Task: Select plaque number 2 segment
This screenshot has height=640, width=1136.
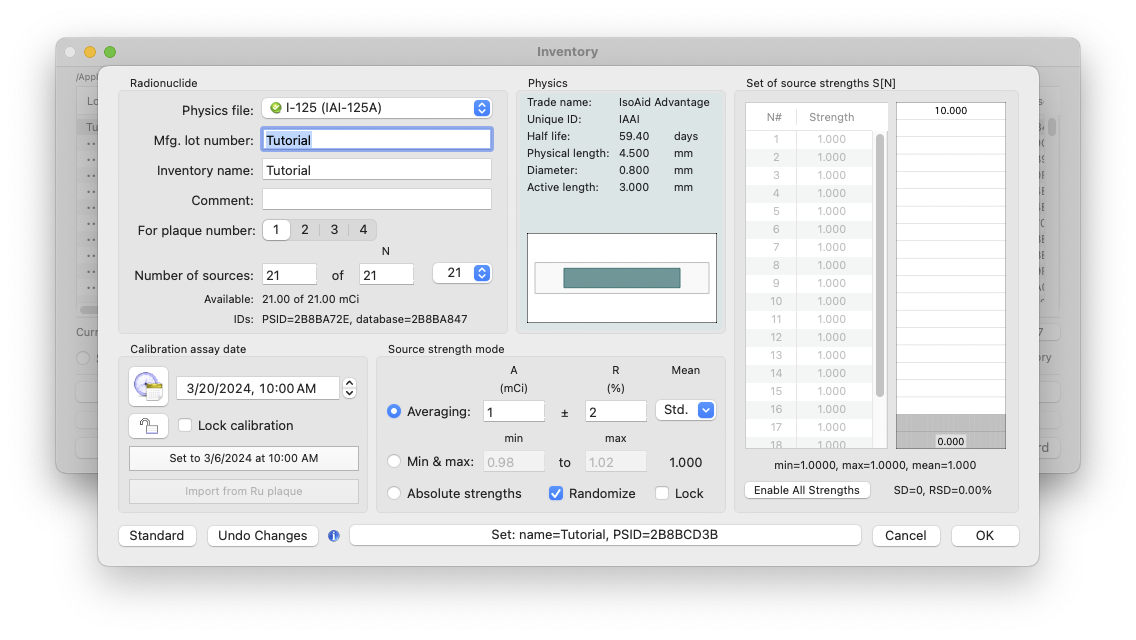Action: pos(305,230)
